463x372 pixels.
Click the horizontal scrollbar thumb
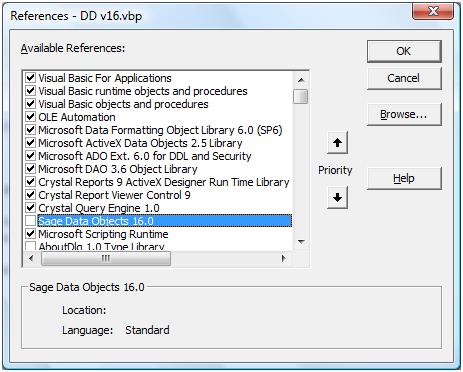[106, 258]
